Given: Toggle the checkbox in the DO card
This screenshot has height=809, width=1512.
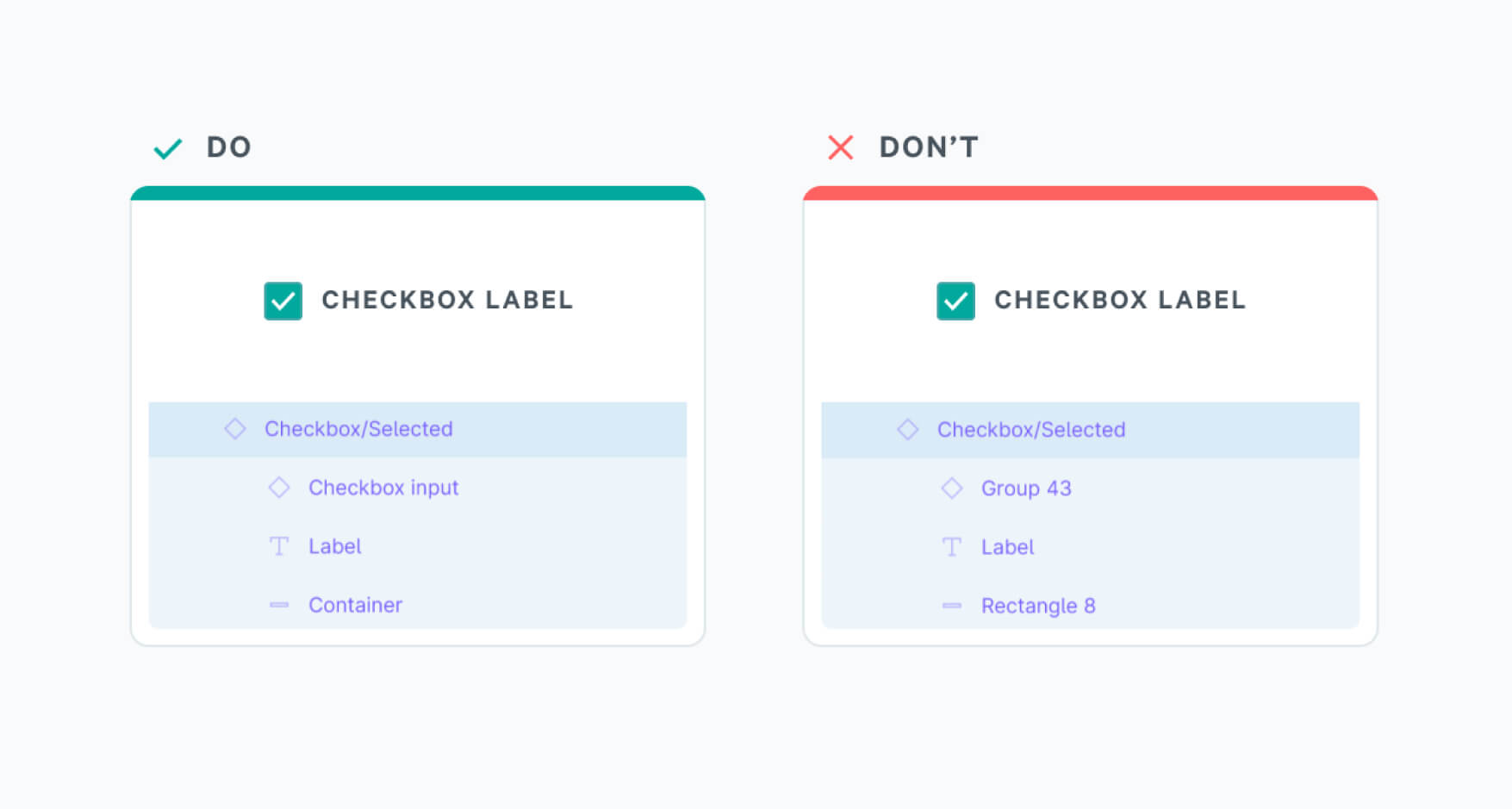Looking at the screenshot, I should click(x=283, y=302).
